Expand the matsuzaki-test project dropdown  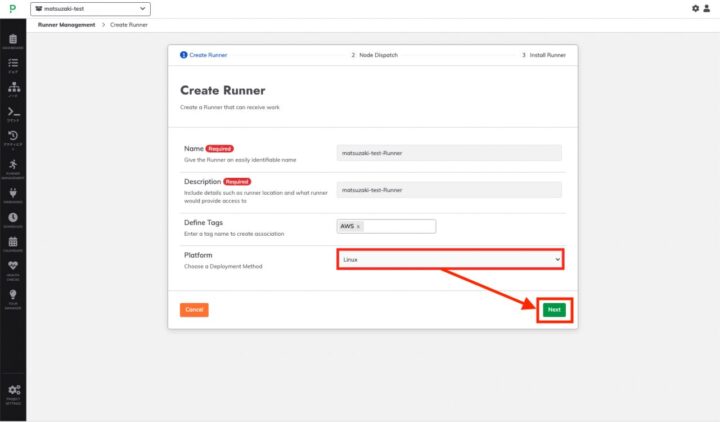click(x=90, y=9)
